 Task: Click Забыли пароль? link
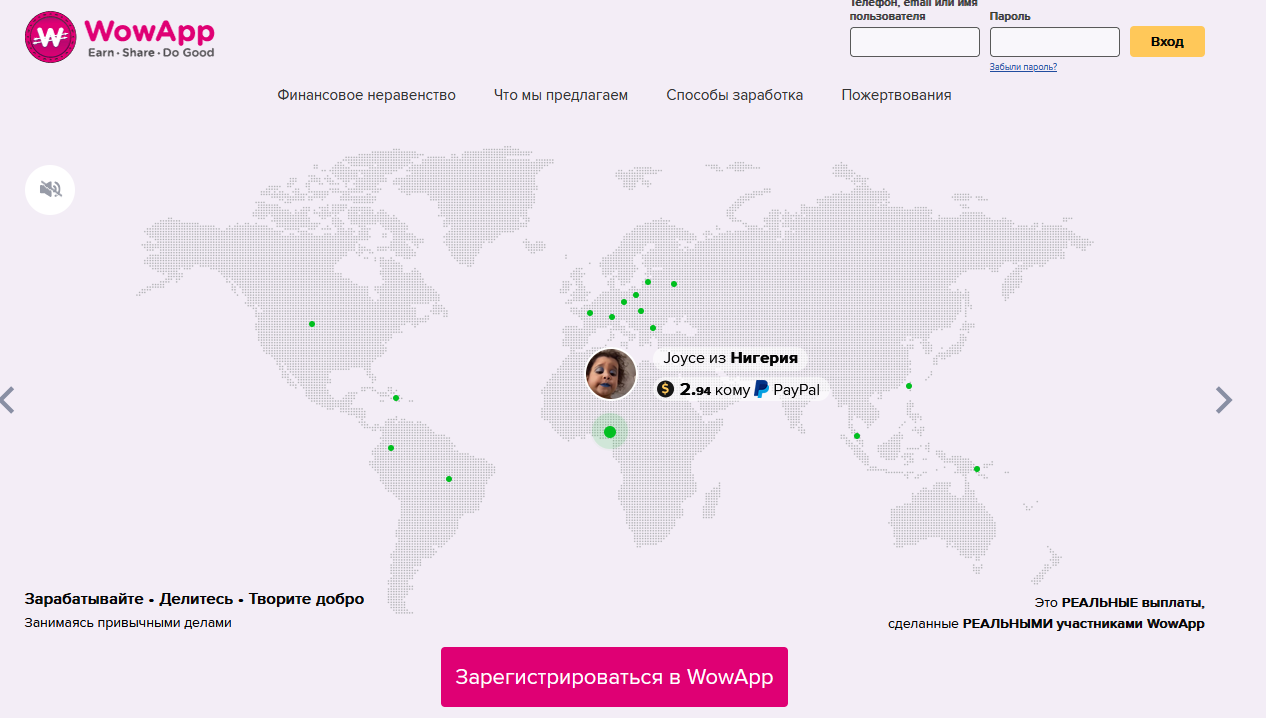tap(1023, 67)
